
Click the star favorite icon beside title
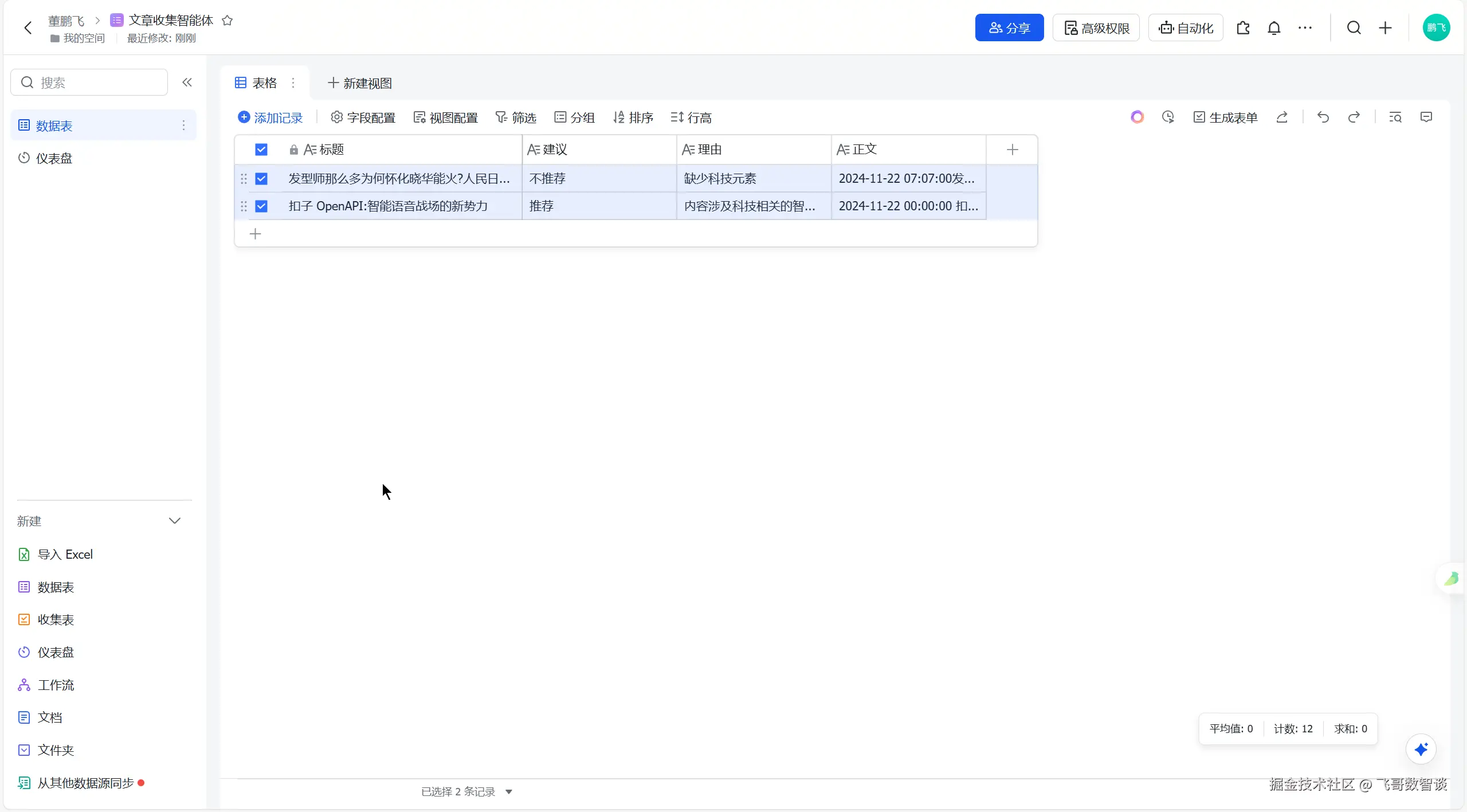click(227, 21)
